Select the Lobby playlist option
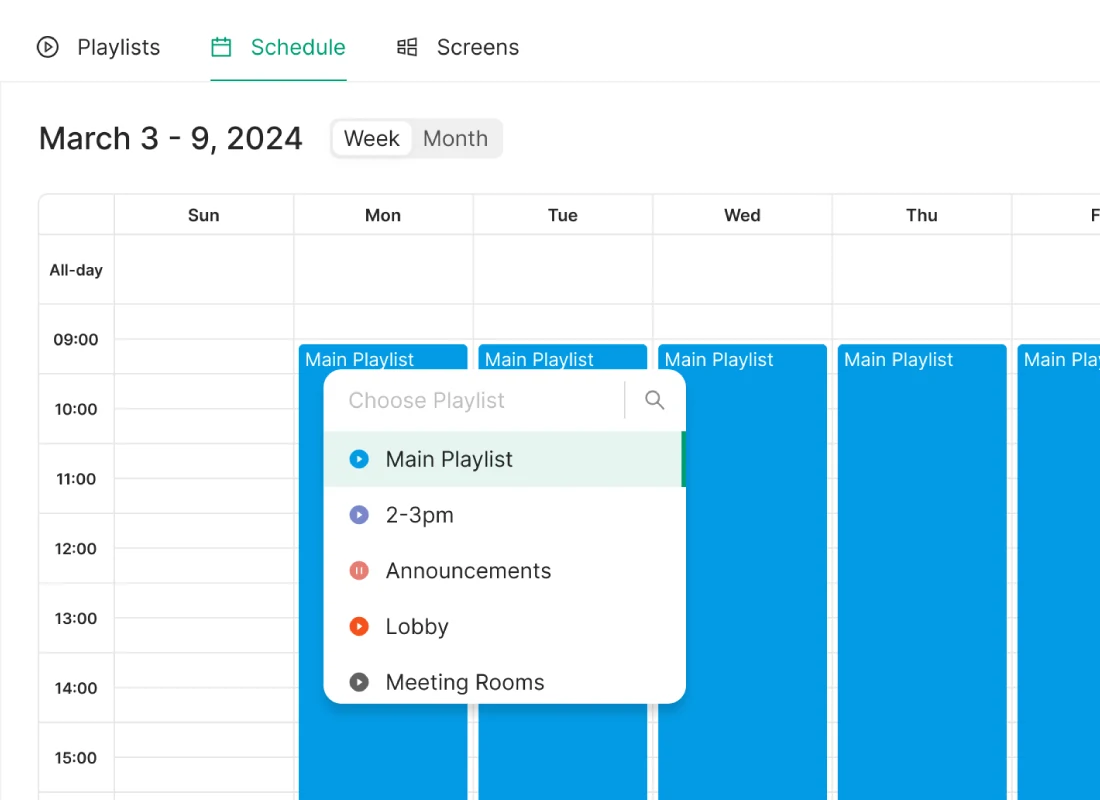This screenshot has height=800, width=1100. 504,626
